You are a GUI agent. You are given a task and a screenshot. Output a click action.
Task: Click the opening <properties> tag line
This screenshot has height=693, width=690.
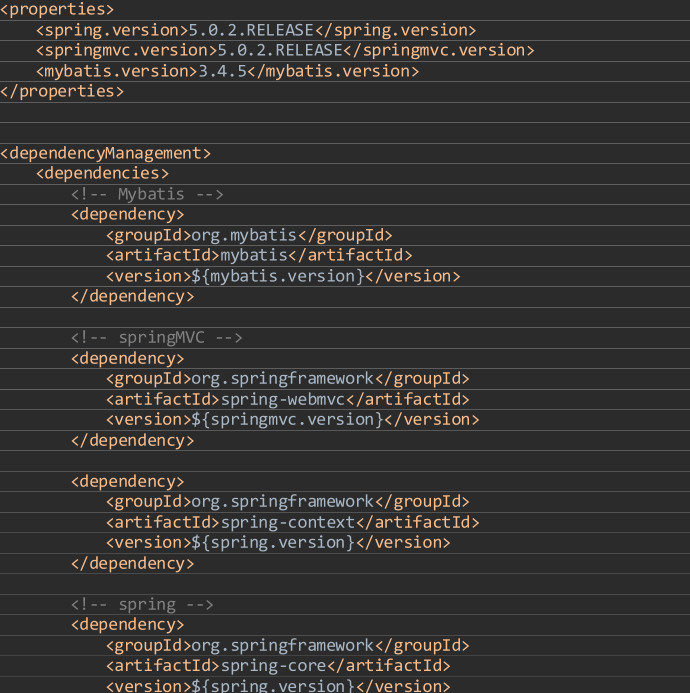(x=57, y=9)
